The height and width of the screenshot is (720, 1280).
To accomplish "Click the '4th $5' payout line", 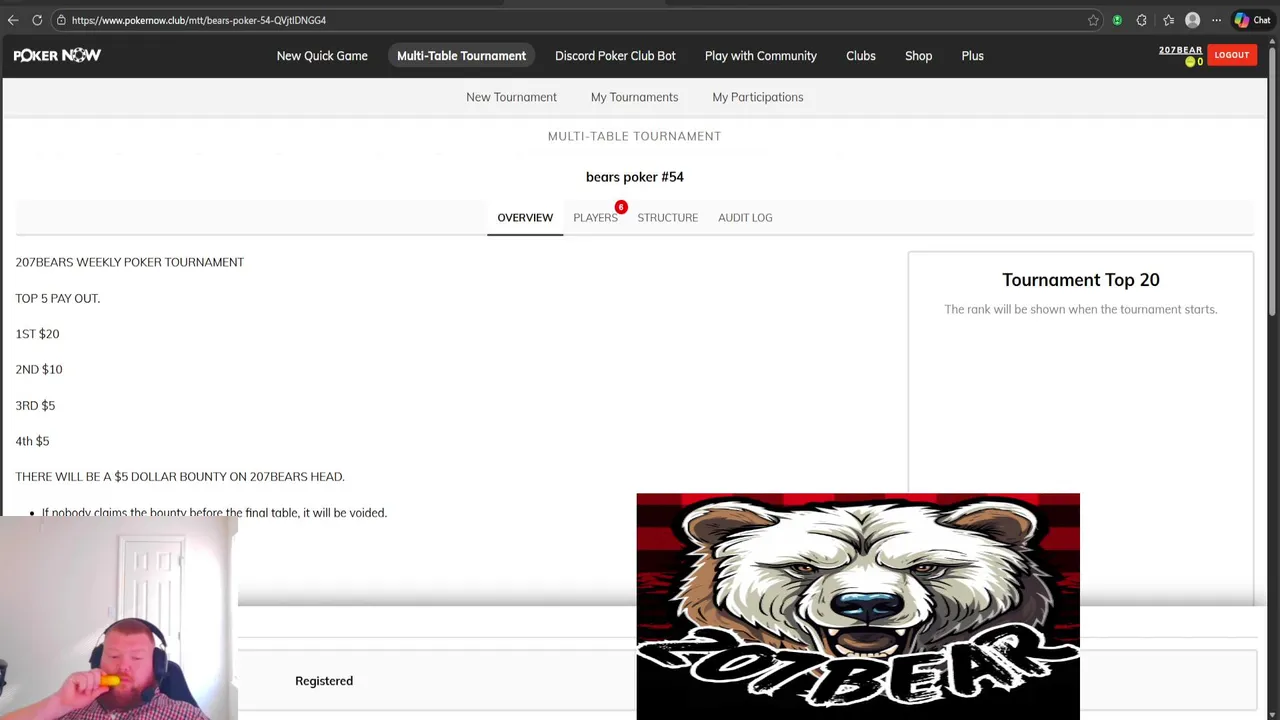I will coord(32,441).
